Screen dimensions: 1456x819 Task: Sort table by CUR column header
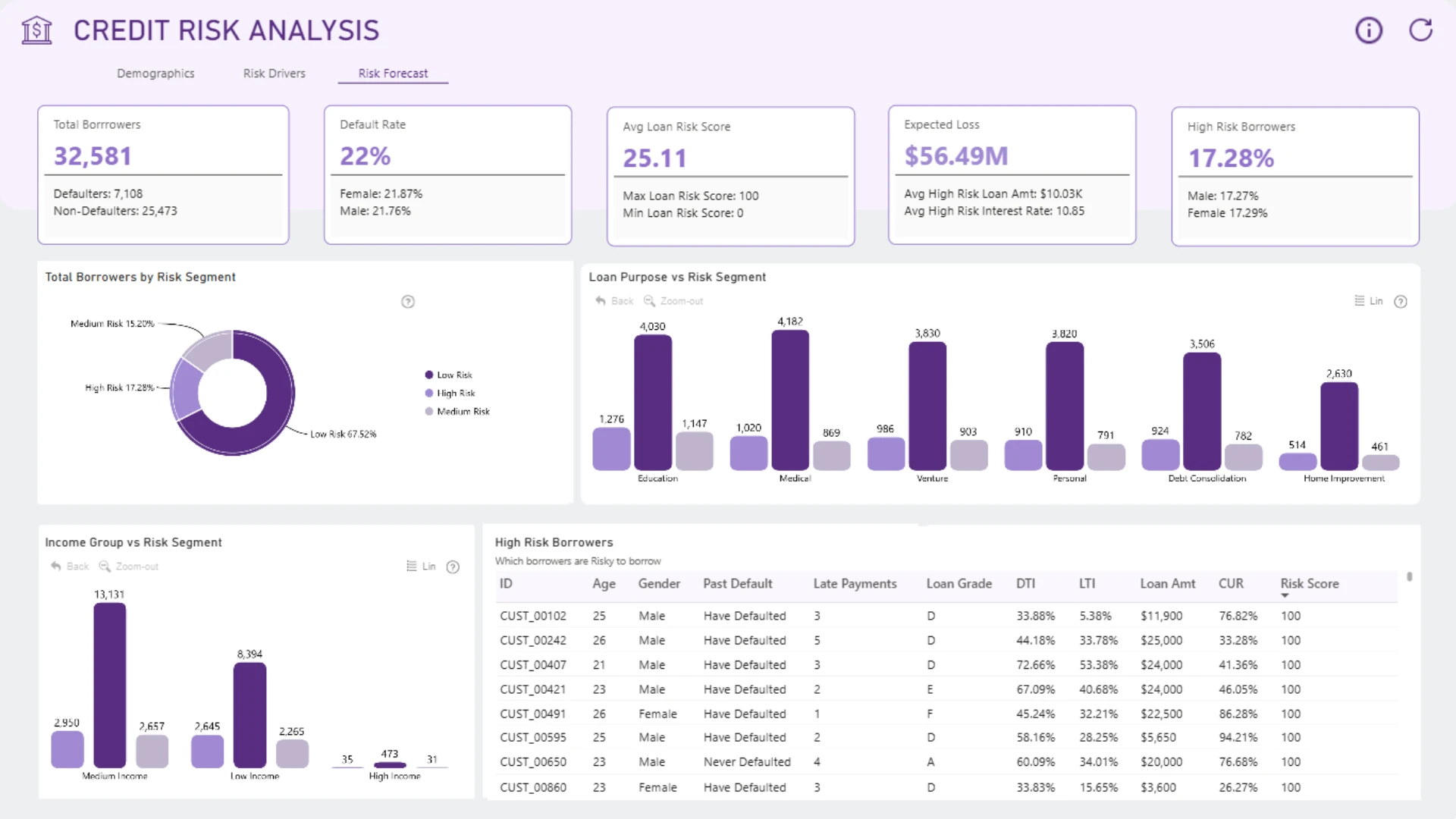(x=1231, y=584)
